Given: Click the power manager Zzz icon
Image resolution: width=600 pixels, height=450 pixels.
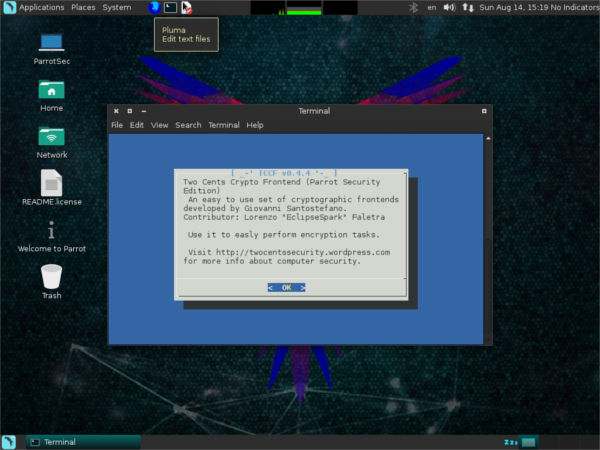Looking at the screenshot, I should 511,442.
